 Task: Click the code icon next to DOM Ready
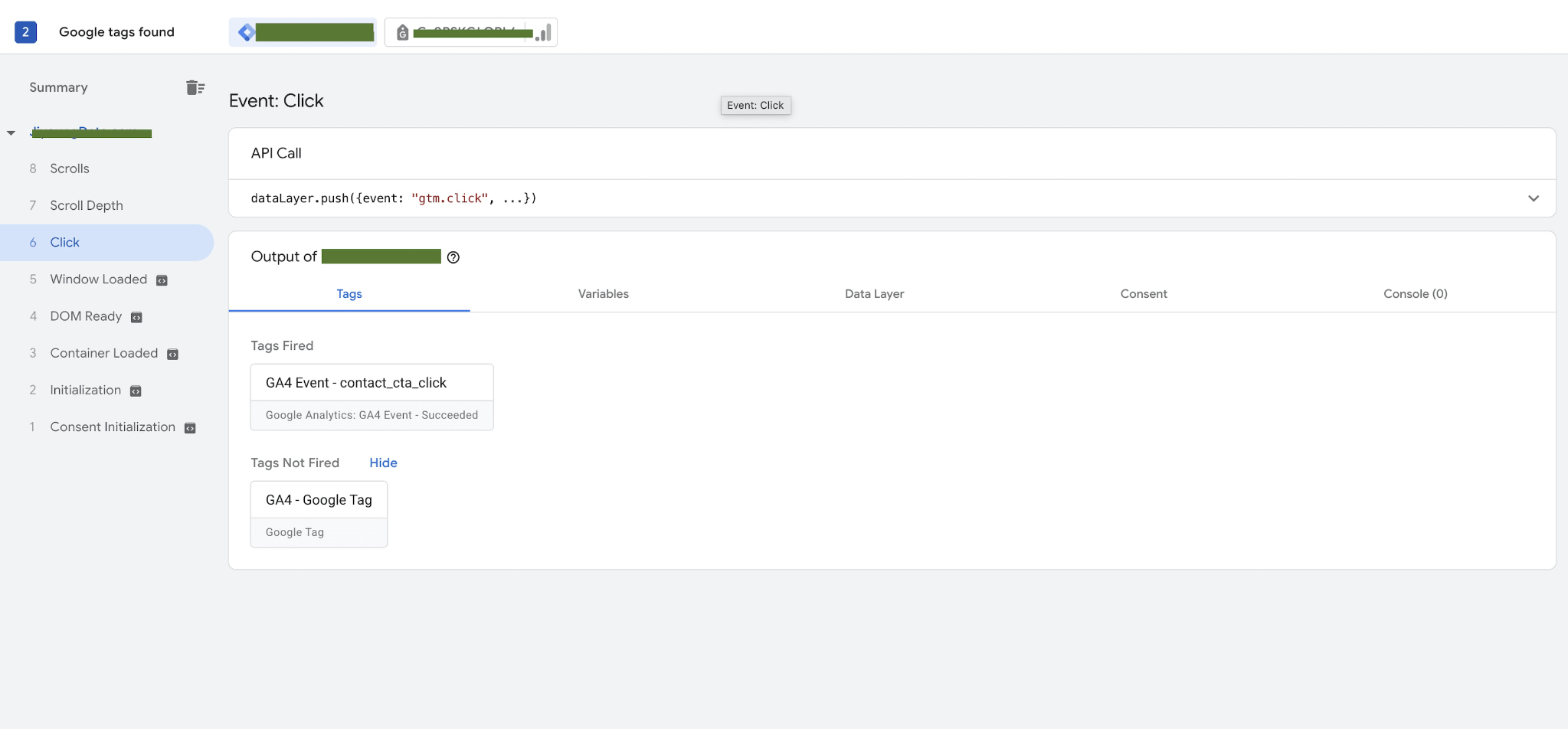(136, 317)
